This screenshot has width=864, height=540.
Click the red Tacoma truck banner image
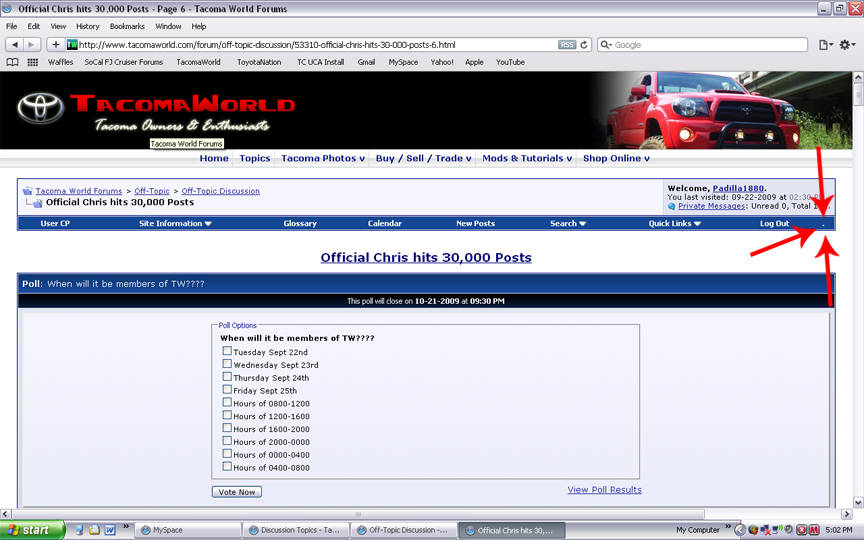[722, 110]
